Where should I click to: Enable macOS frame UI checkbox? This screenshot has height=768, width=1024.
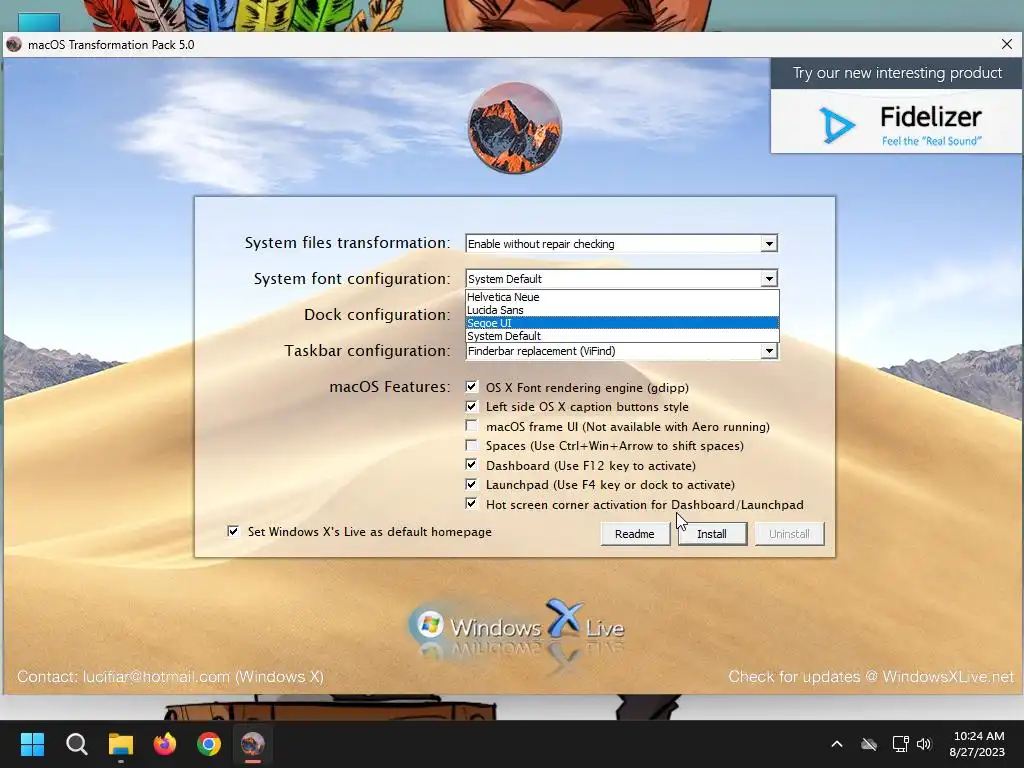tap(472, 426)
